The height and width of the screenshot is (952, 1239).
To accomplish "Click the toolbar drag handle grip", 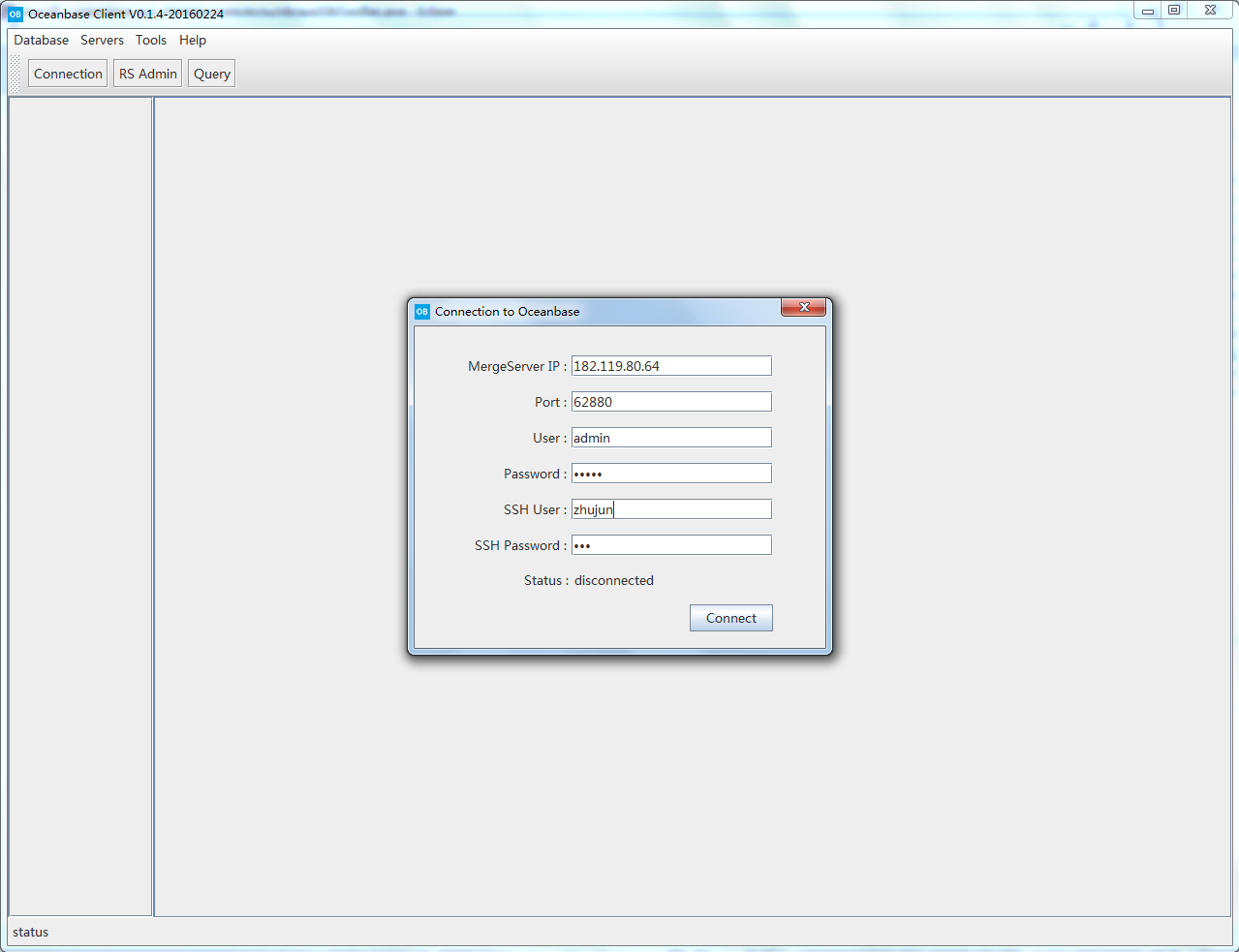I will 15,74.
